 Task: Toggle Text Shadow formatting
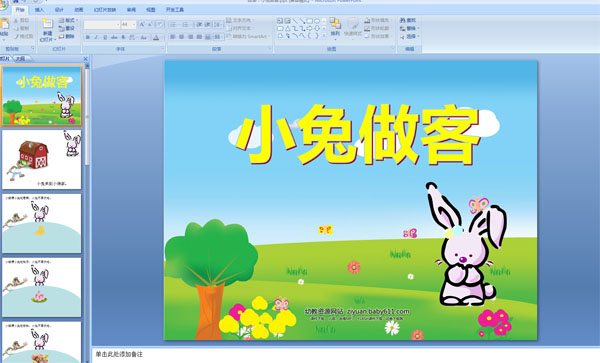click(123, 37)
